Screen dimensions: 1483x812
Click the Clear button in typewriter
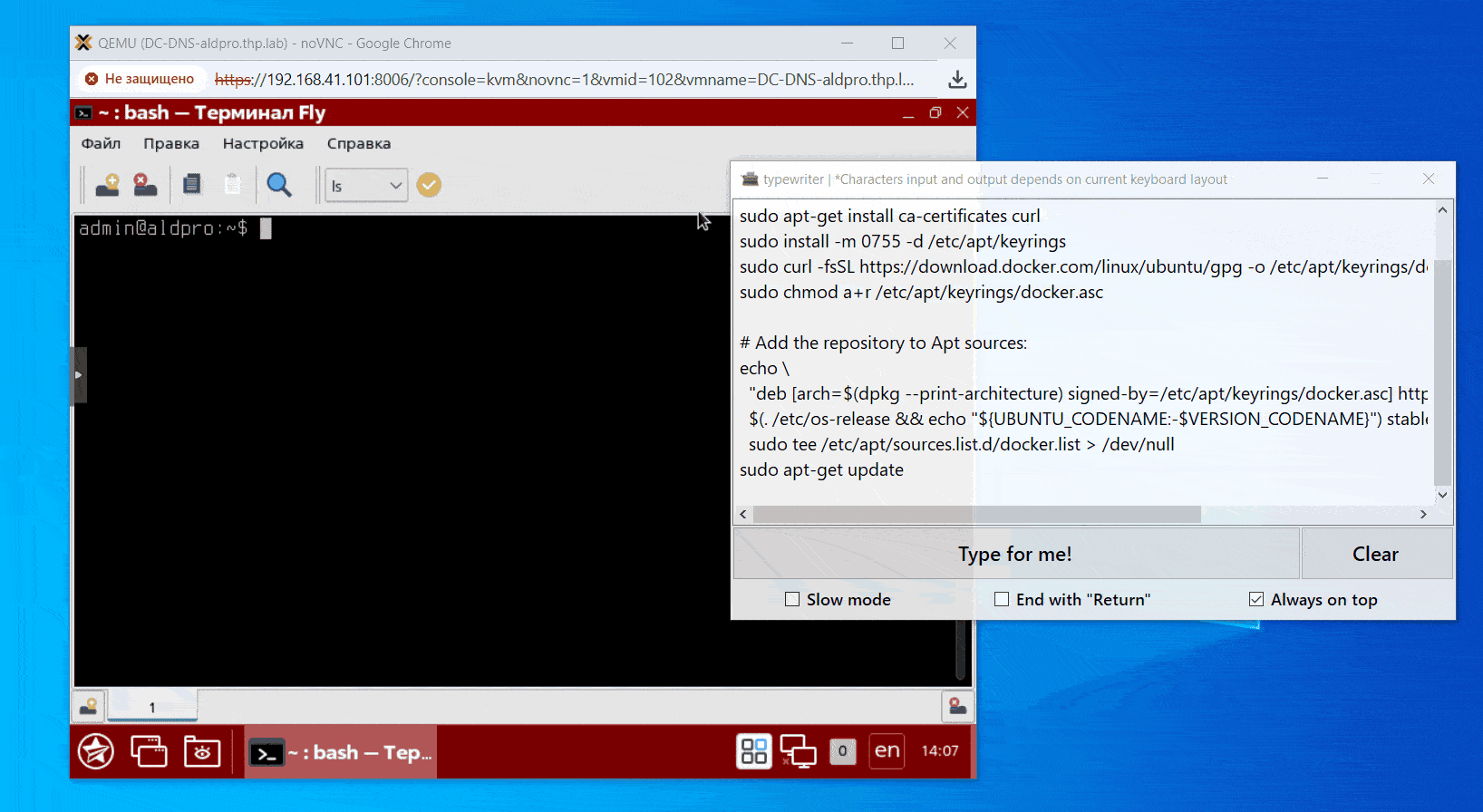pos(1375,554)
